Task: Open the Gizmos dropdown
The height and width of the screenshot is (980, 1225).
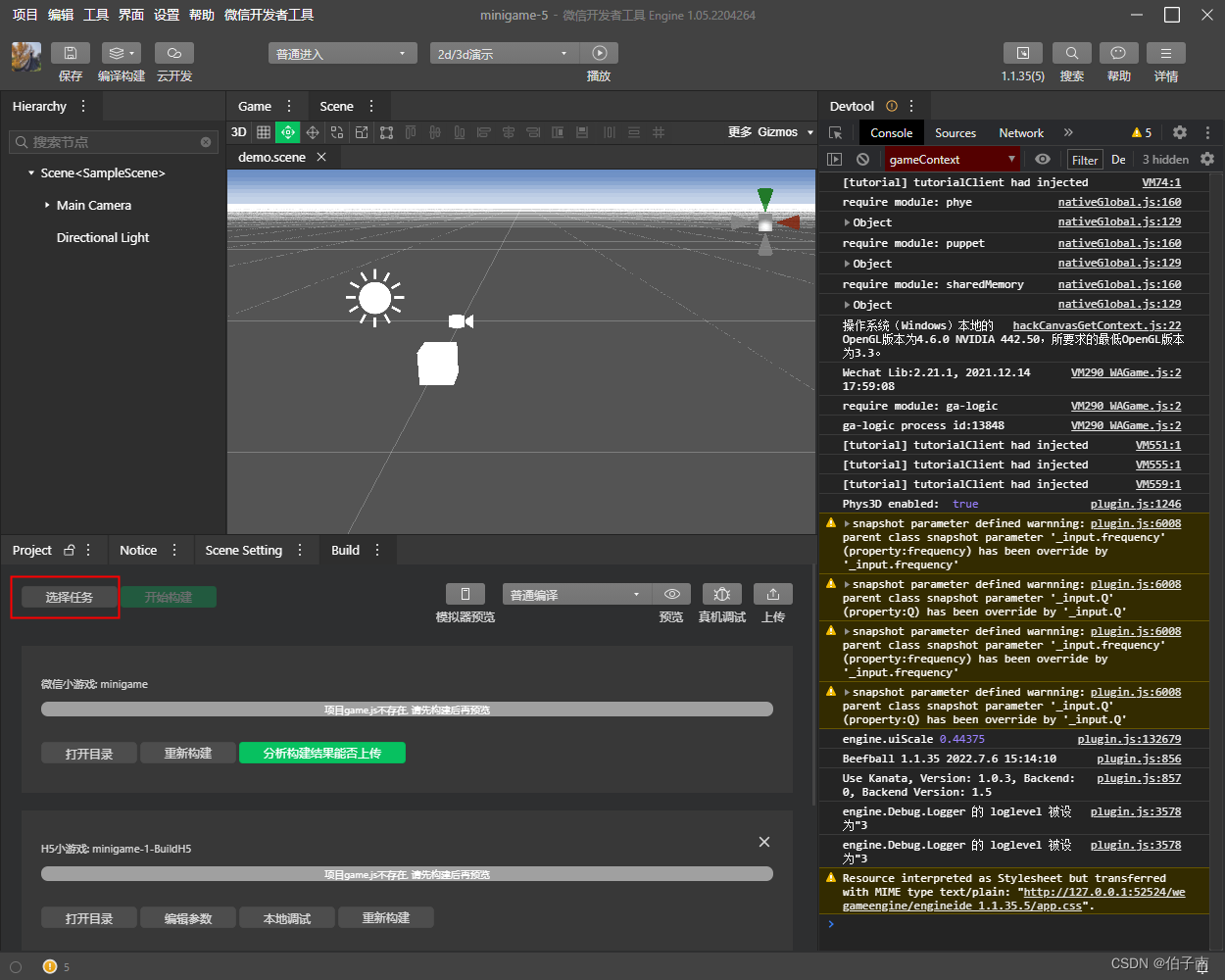Action: click(785, 132)
